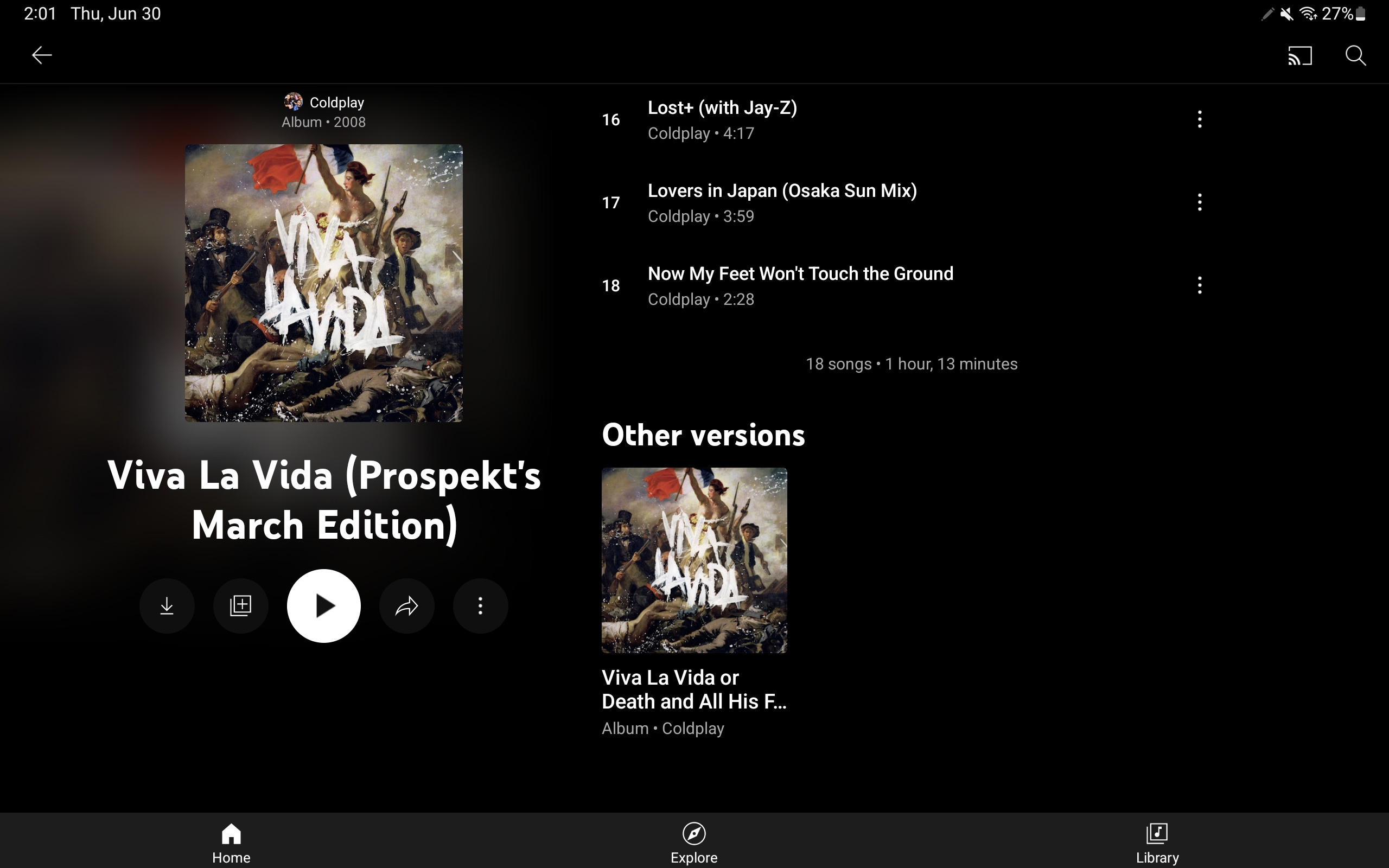Open options for Now My Feet track
The height and width of the screenshot is (868, 1389).
tap(1200, 285)
